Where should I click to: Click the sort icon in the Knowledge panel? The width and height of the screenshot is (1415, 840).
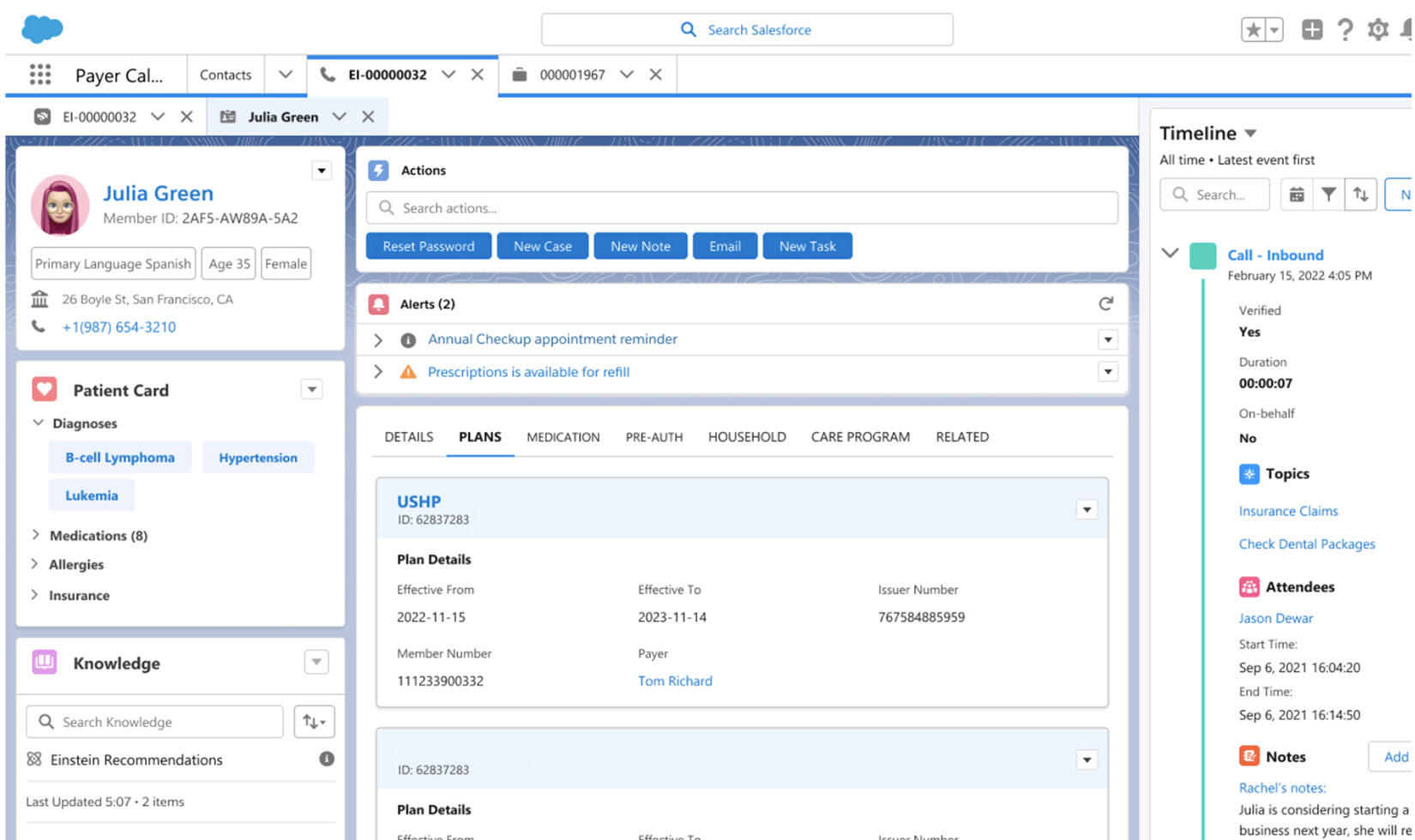[314, 721]
